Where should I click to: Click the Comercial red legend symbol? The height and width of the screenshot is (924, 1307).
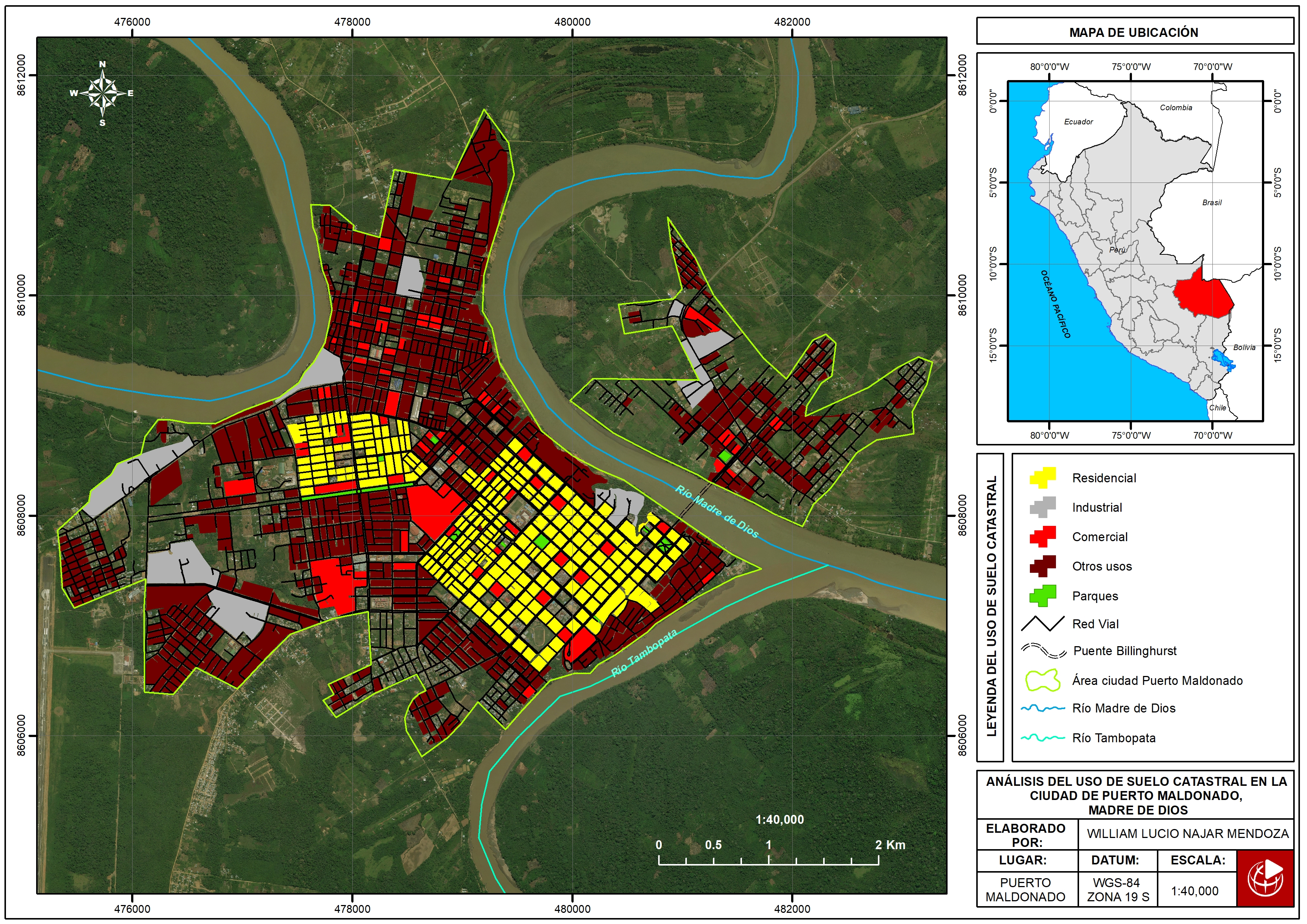[x=1043, y=537]
